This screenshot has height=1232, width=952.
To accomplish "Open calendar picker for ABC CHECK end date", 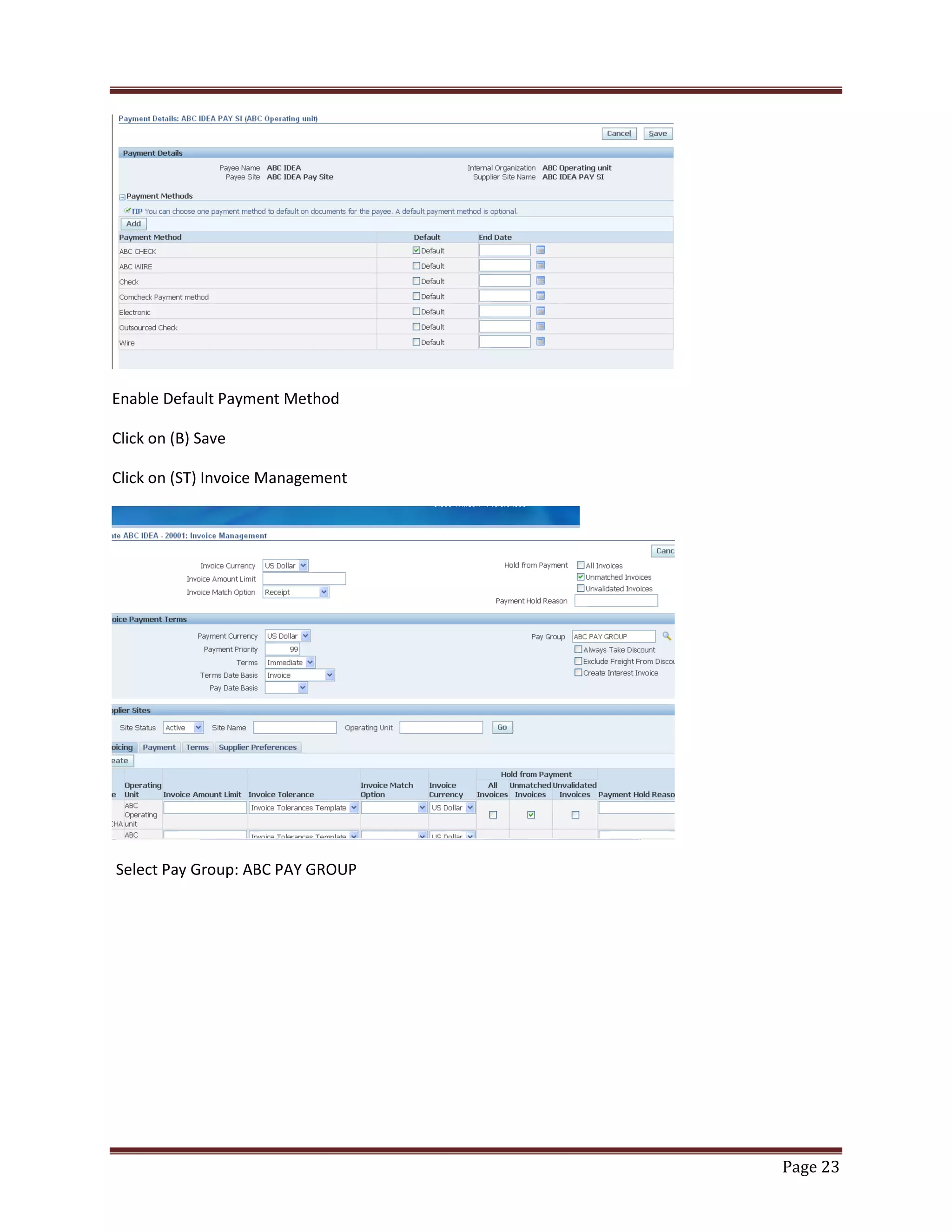I will tap(540, 250).
